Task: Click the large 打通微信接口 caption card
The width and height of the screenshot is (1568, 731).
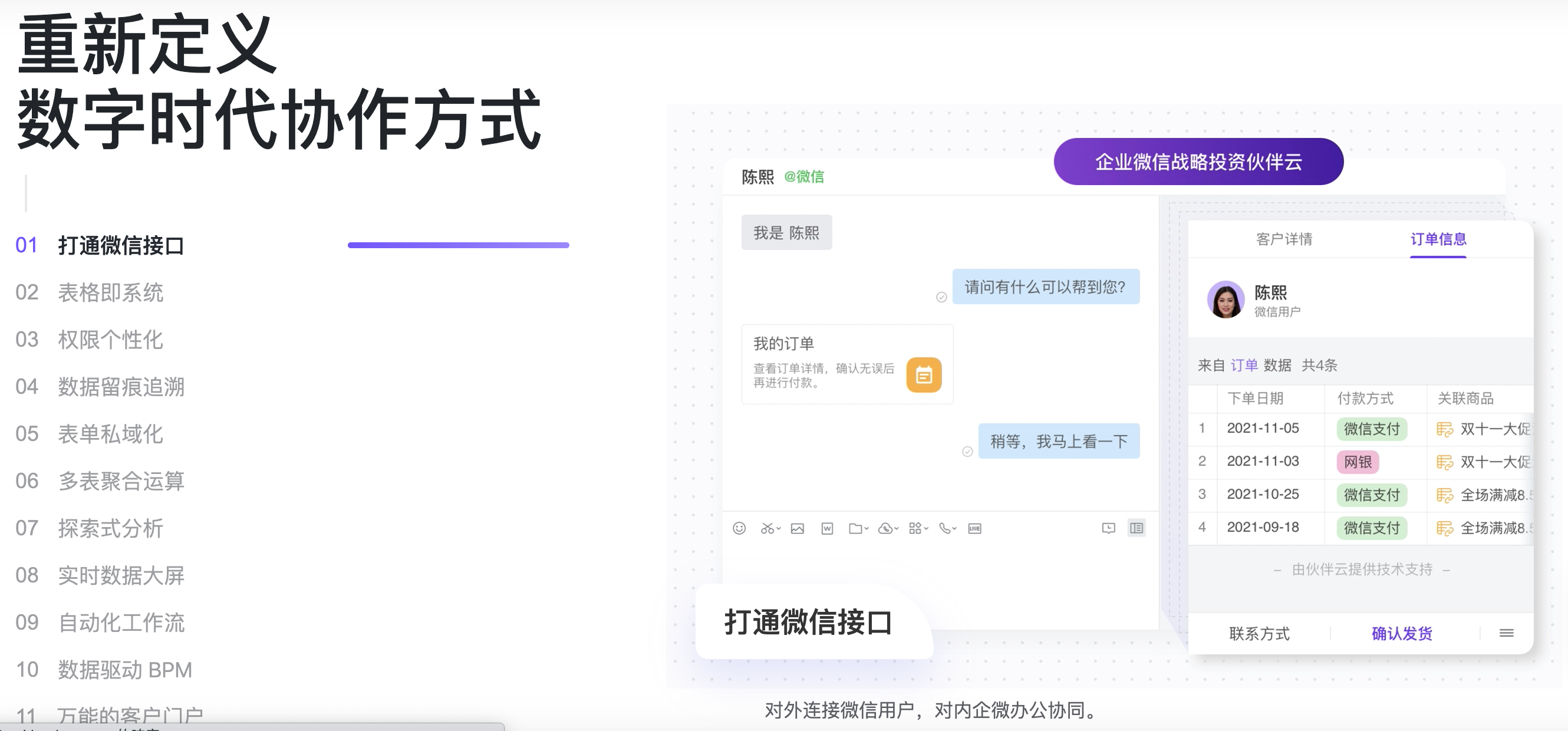Action: point(814,622)
